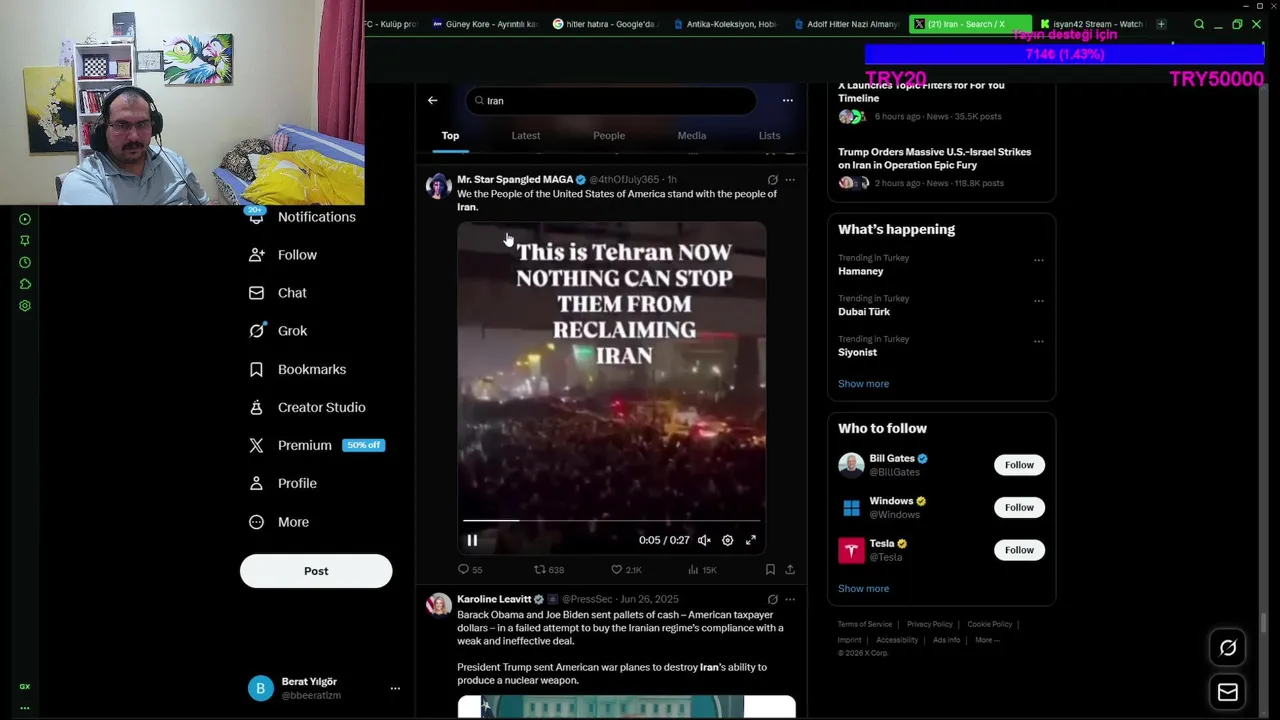Click the Follow sidebar icon
1280x720 pixels.
[x=257, y=255]
